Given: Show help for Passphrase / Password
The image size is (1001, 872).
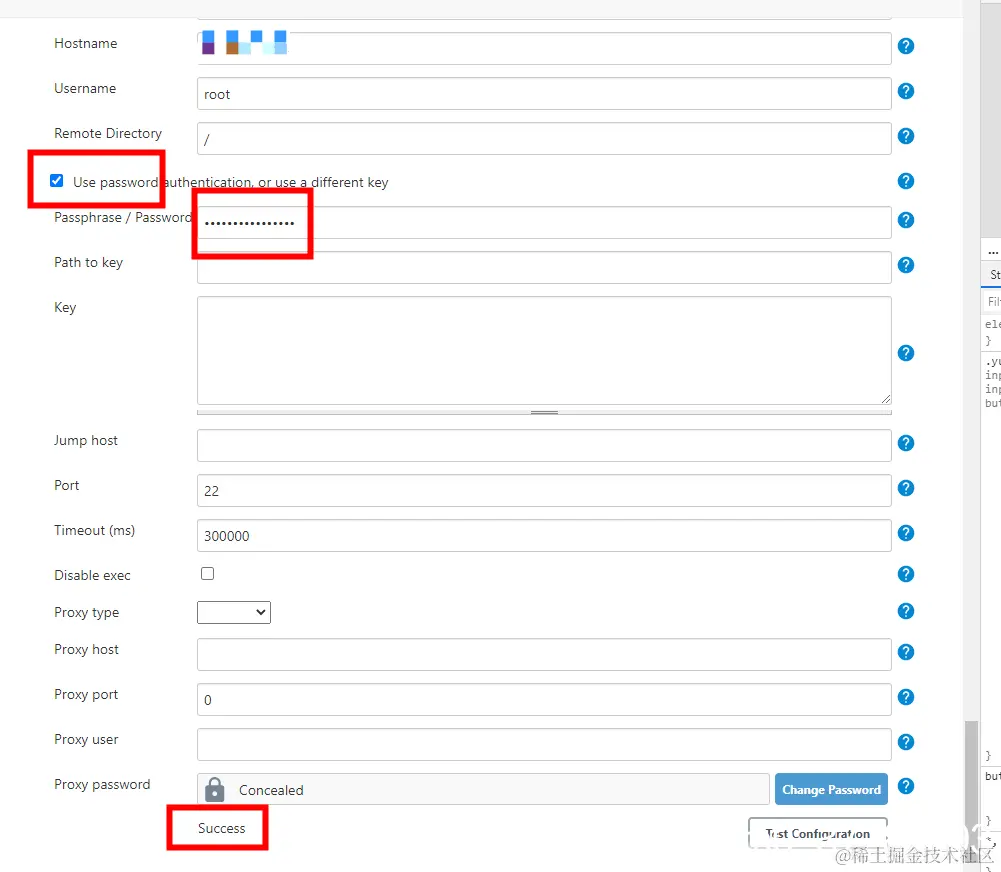Looking at the screenshot, I should (905, 220).
